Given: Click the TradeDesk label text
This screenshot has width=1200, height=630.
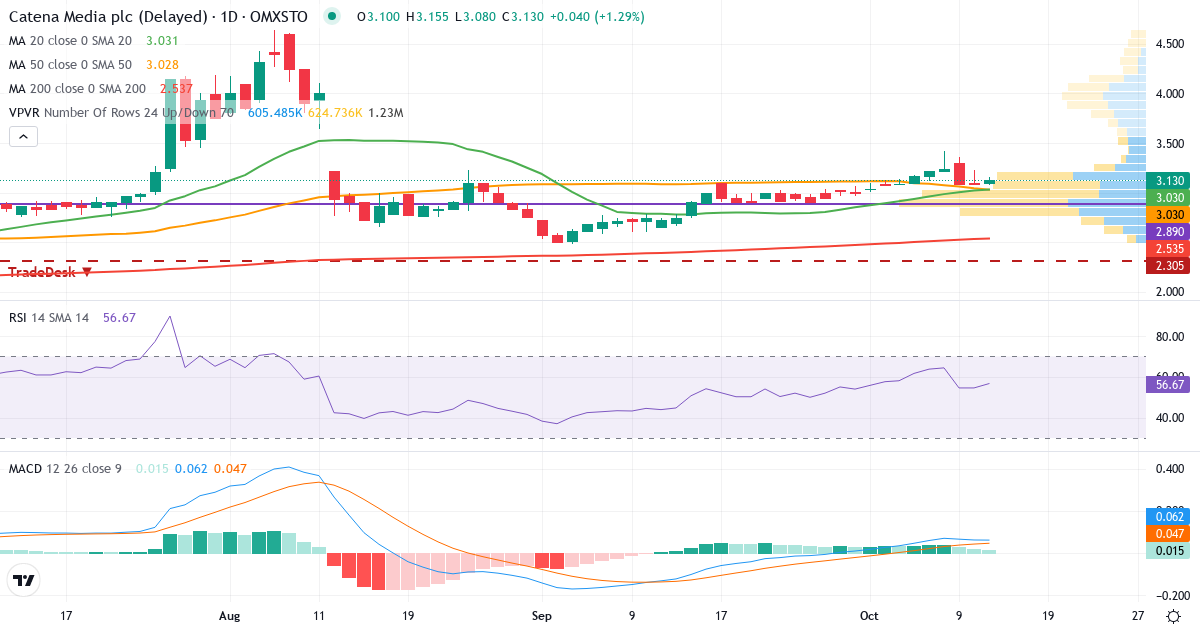Looking at the screenshot, I should (x=43, y=272).
